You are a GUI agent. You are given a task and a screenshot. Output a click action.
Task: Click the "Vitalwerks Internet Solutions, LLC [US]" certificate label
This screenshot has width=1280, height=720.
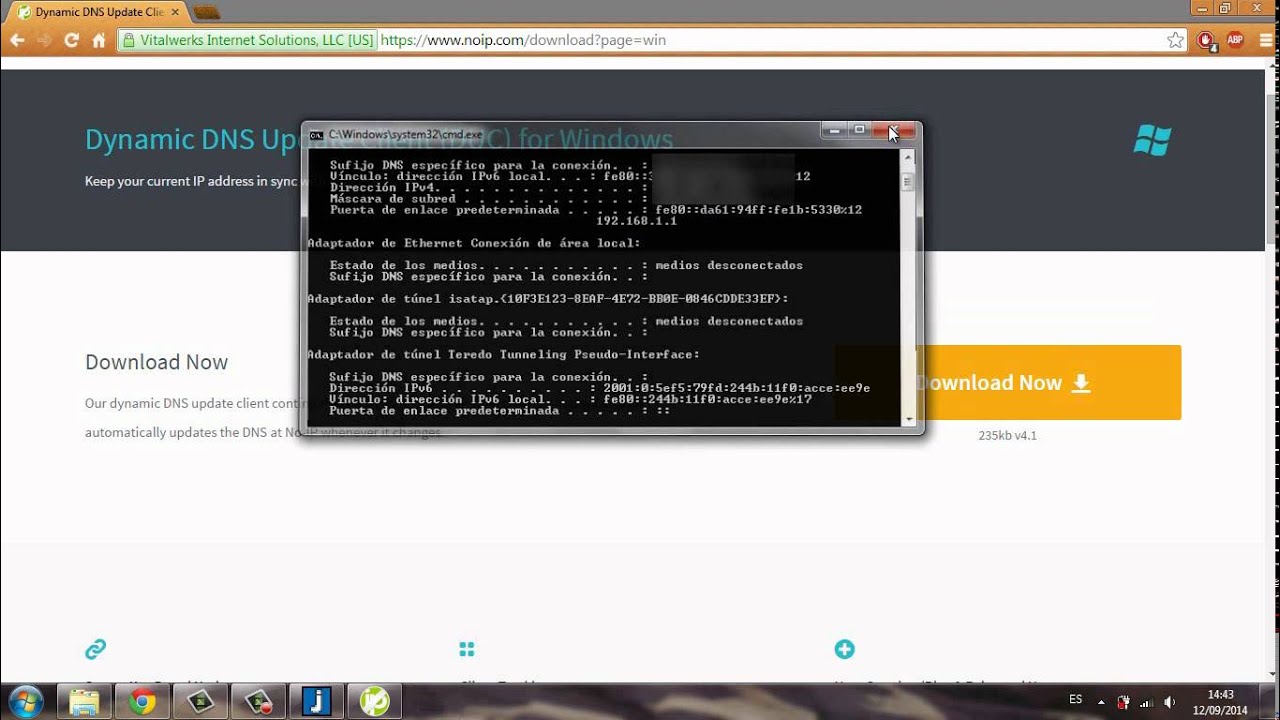257,40
